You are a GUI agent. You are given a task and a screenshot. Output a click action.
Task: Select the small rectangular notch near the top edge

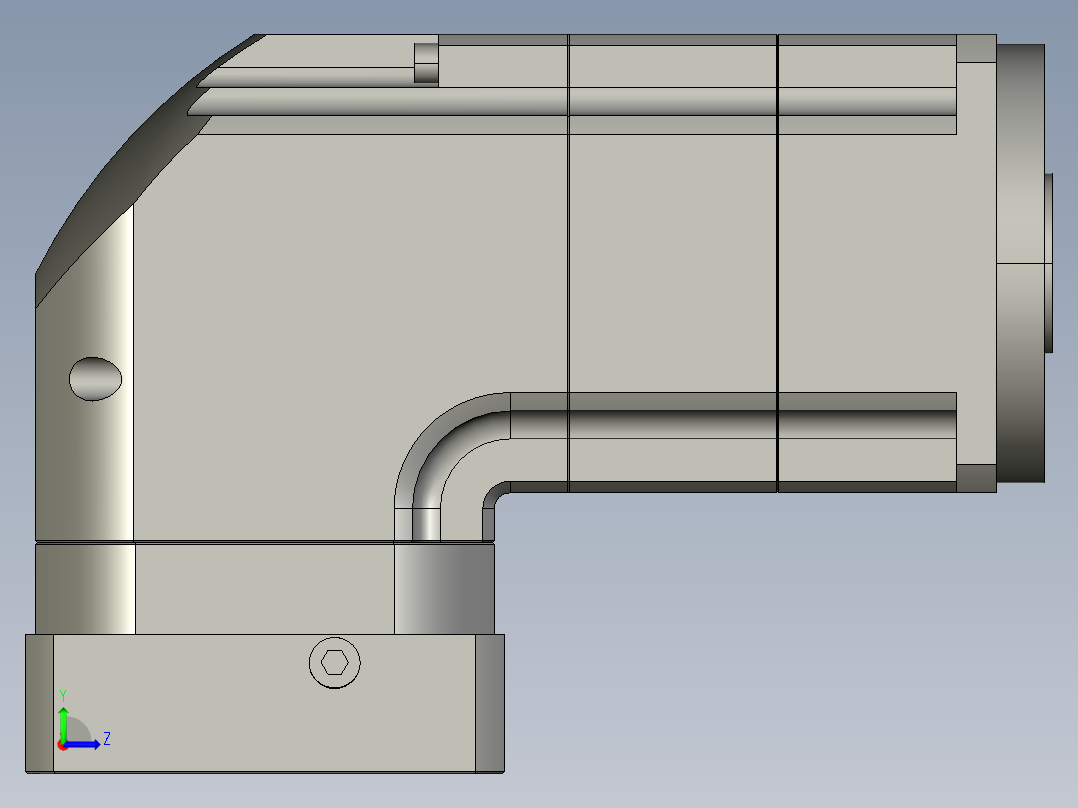pyautogui.click(x=426, y=63)
